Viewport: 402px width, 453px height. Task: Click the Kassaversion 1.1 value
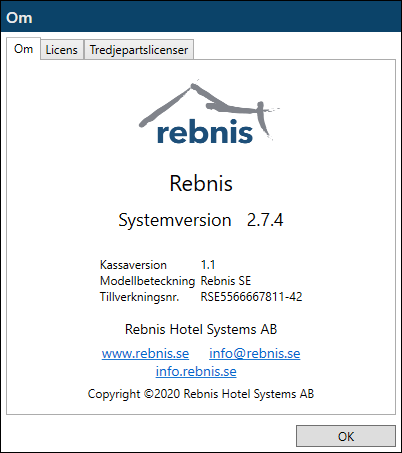tap(208, 265)
